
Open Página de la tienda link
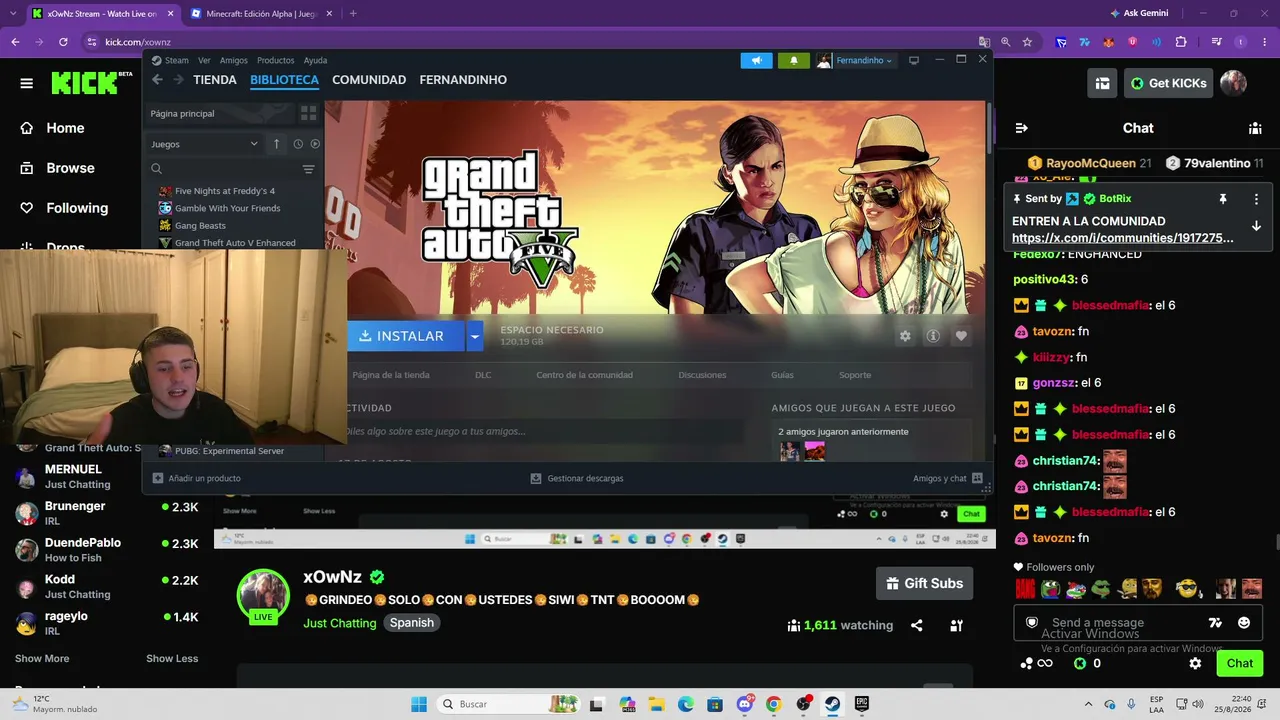point(391,375)
